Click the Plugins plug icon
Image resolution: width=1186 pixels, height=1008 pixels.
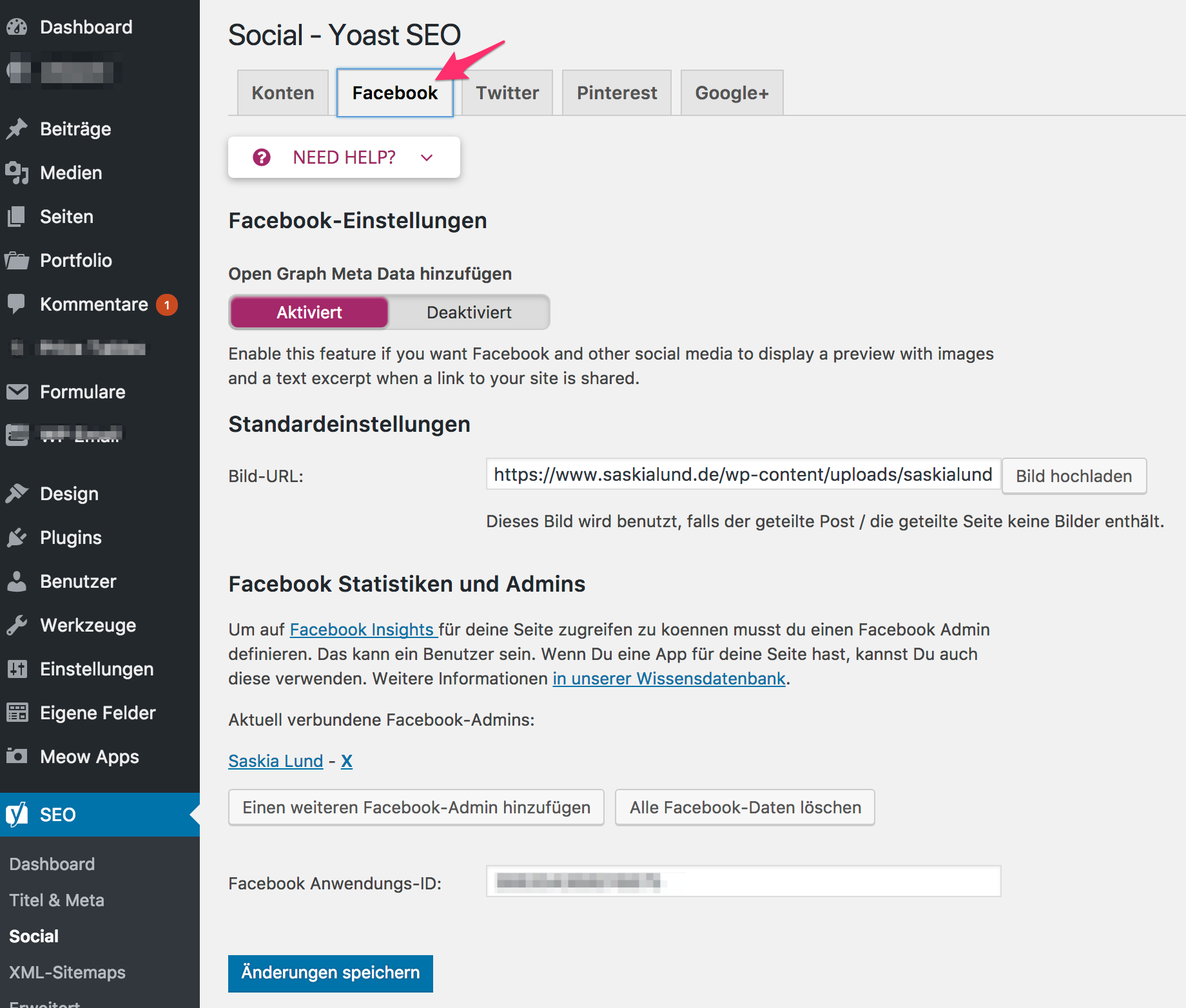point(17,538)
